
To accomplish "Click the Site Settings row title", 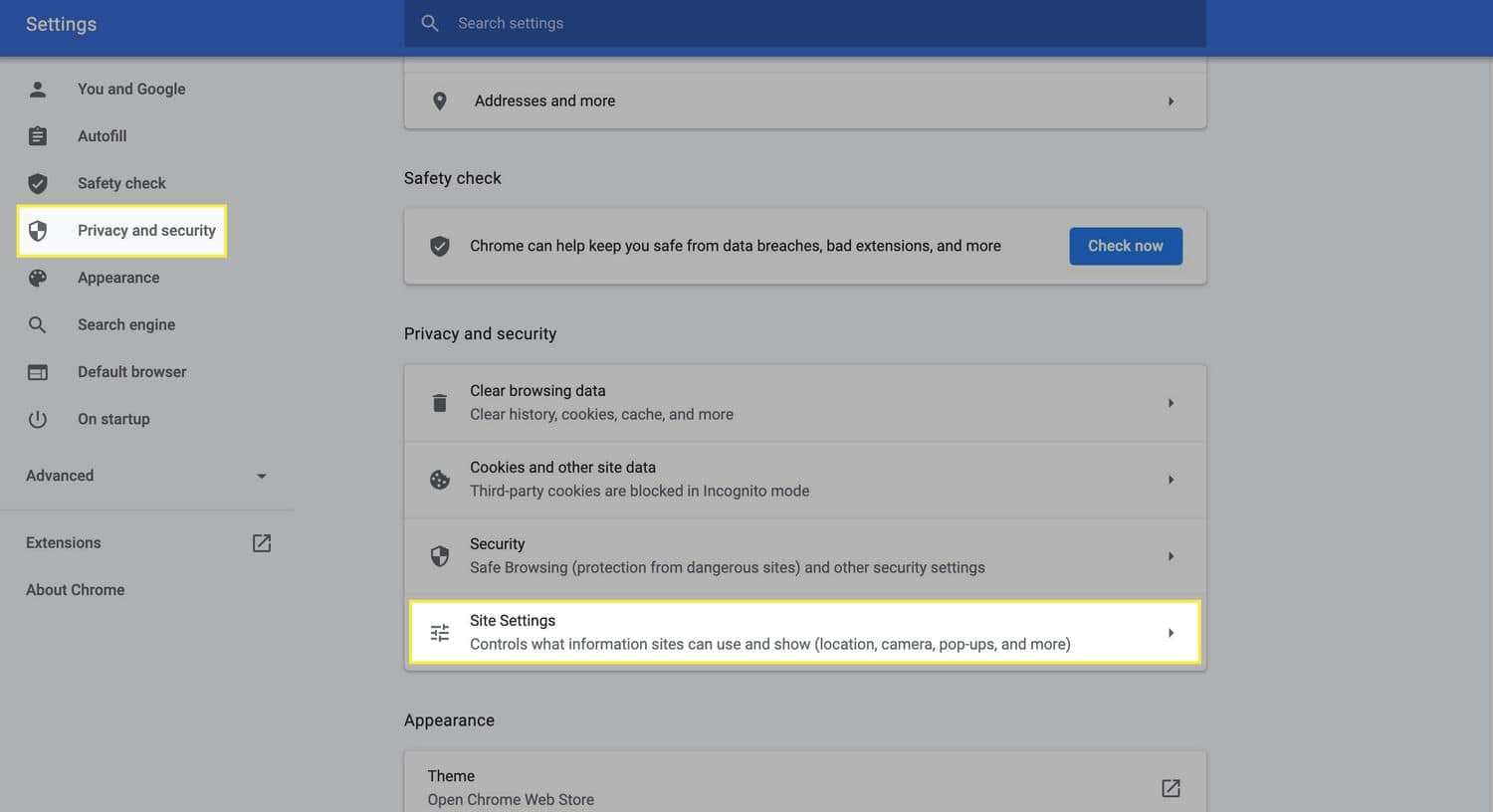I will [513, 621].
